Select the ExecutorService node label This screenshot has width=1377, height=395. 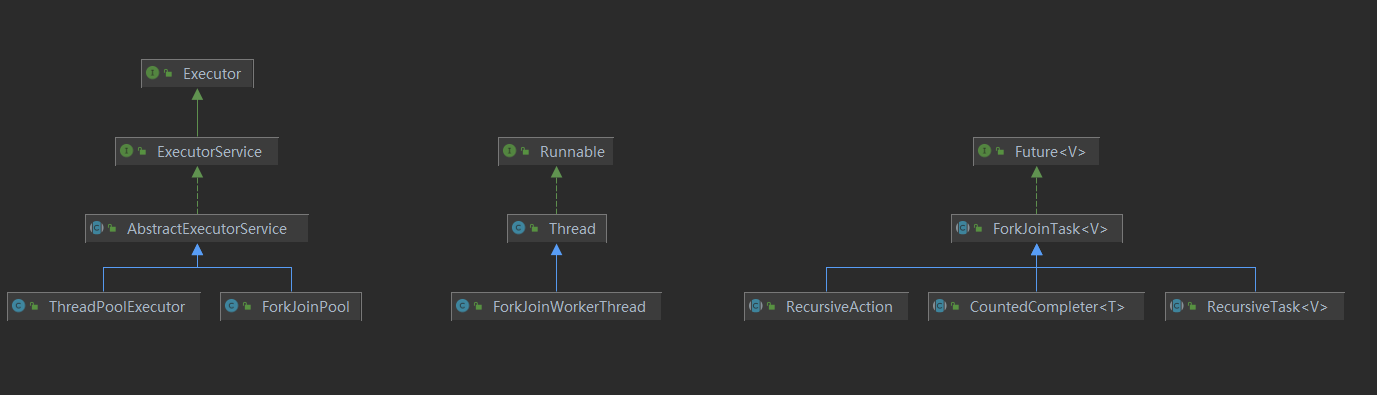click(209, 152)
